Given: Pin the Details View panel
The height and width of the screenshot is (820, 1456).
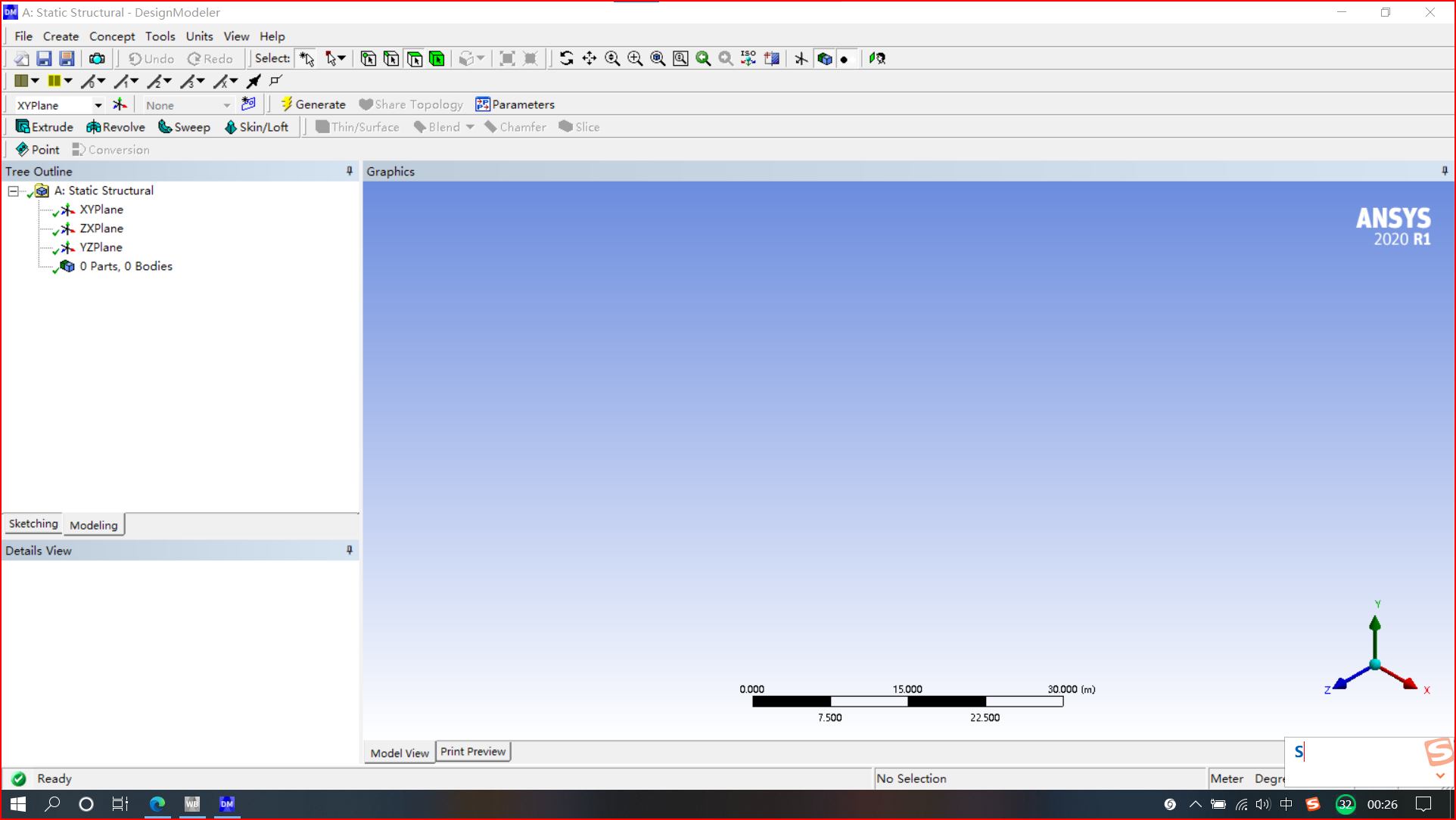Looking at the screenshot, I should tap(349, 550).
